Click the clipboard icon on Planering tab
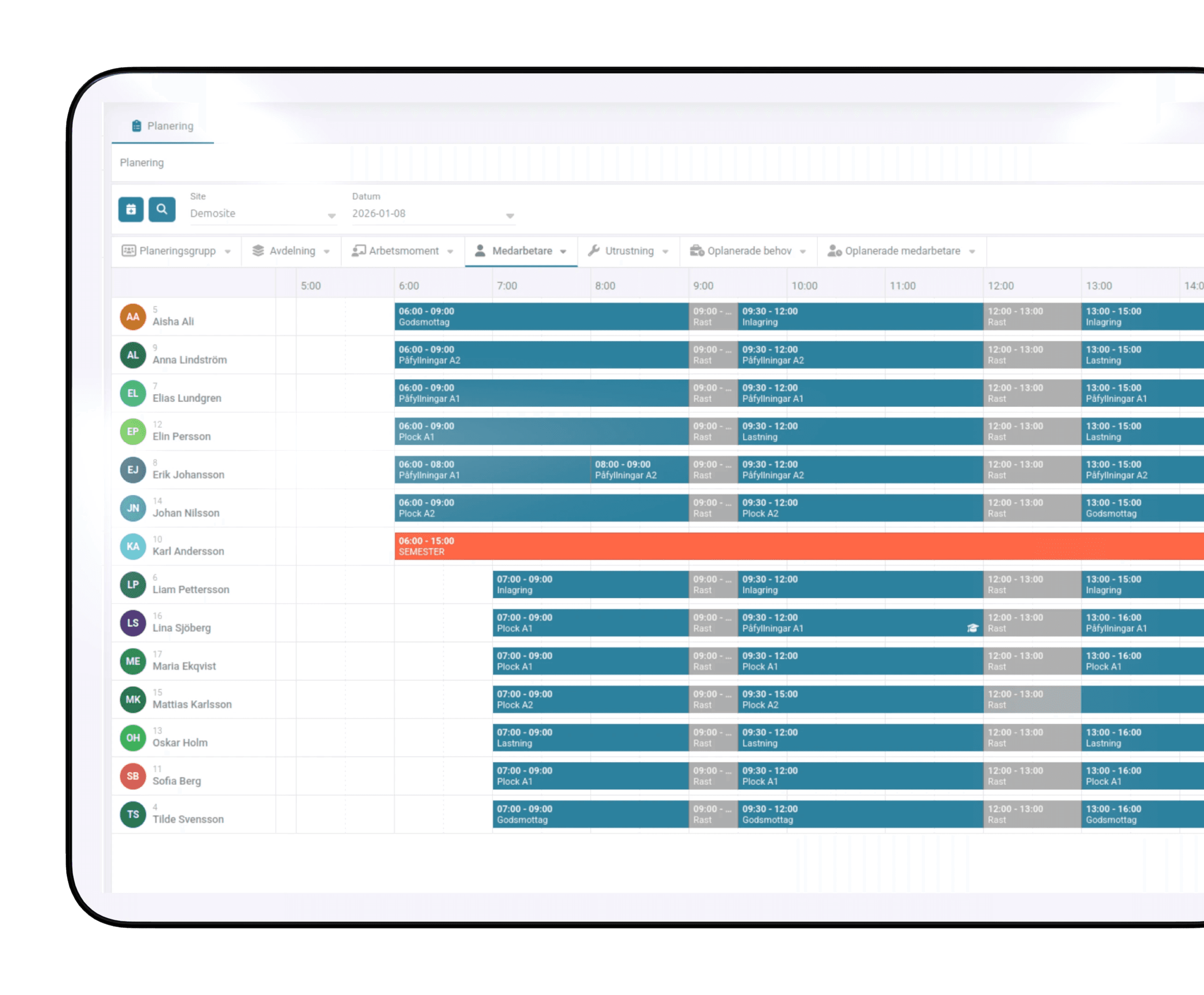Screen dimensions: 1204x995 [x=136, y=125]
